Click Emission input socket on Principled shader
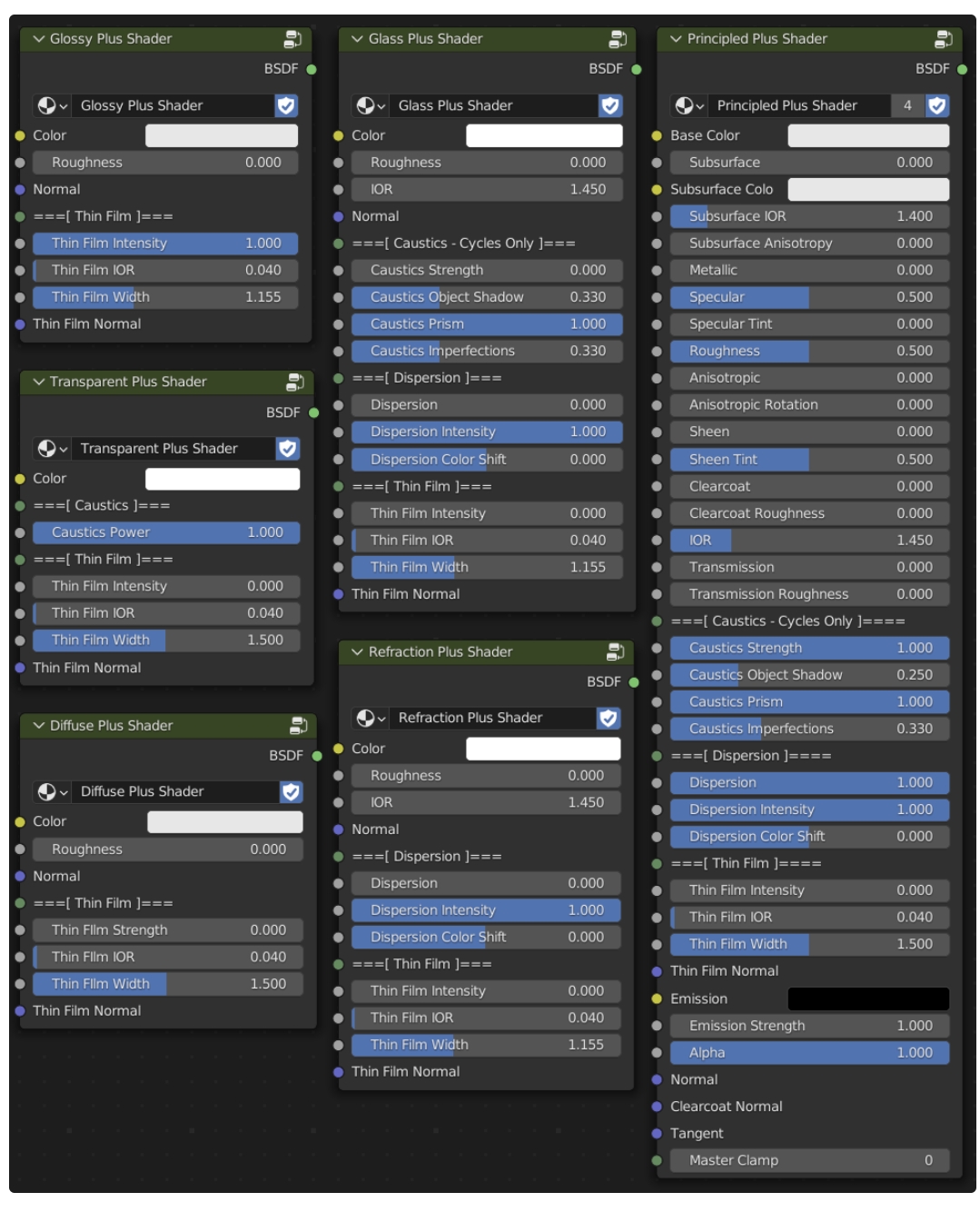 pyautogui.click(x=657, y=998)
